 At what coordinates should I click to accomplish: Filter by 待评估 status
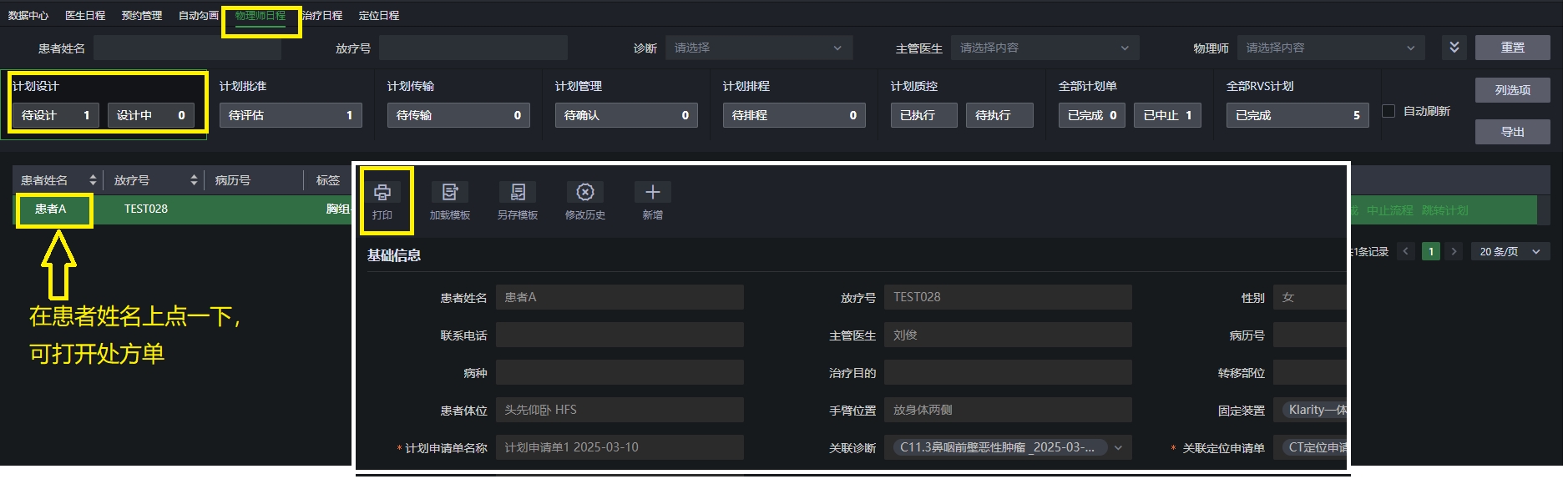click(291, 115)
